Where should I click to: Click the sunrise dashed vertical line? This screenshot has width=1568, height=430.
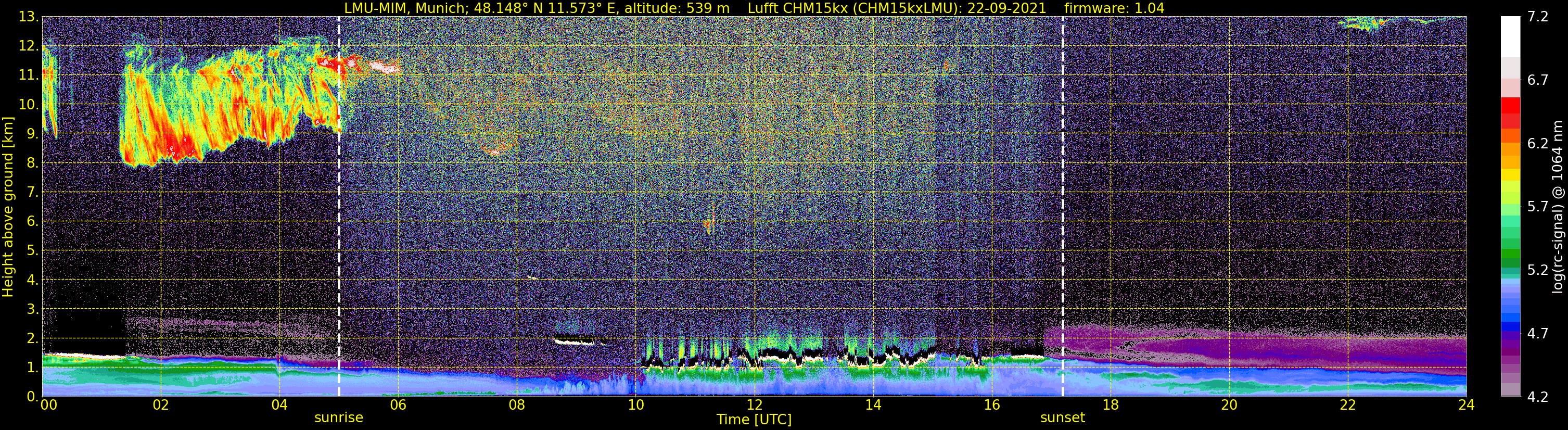339,207
